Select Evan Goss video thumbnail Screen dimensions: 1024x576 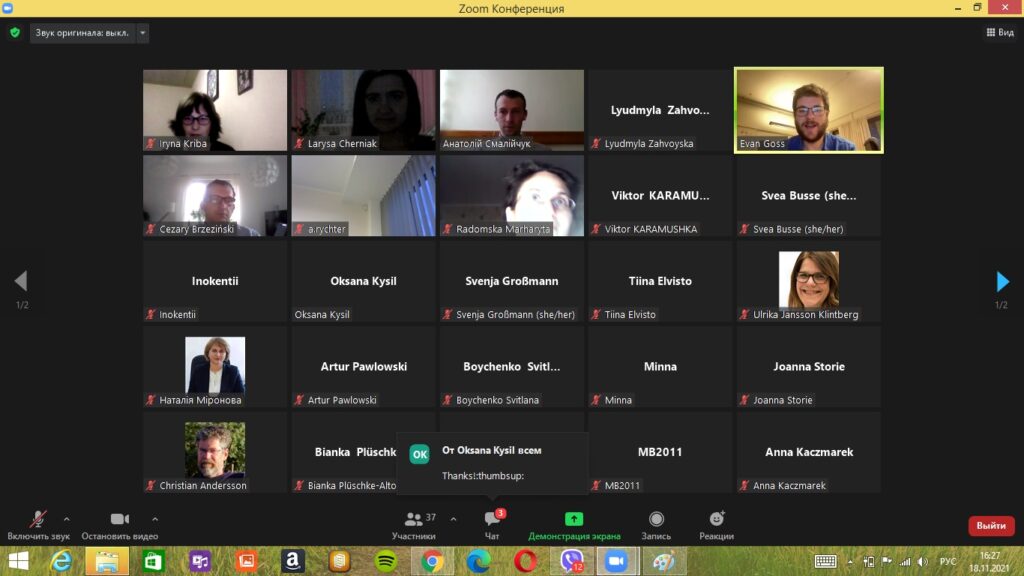(x=809, y=110)
